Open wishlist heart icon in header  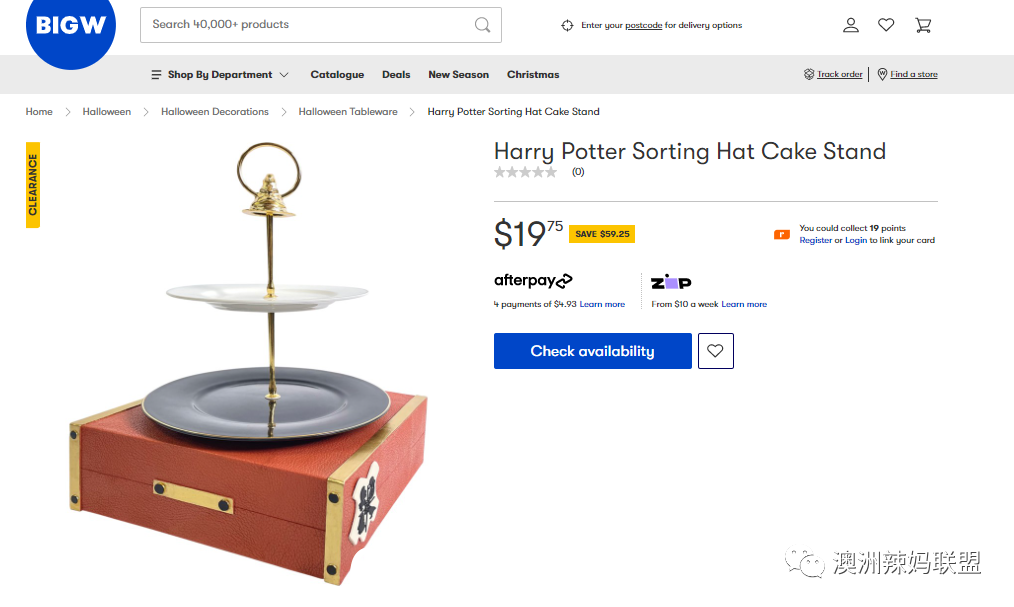point(886,25)
